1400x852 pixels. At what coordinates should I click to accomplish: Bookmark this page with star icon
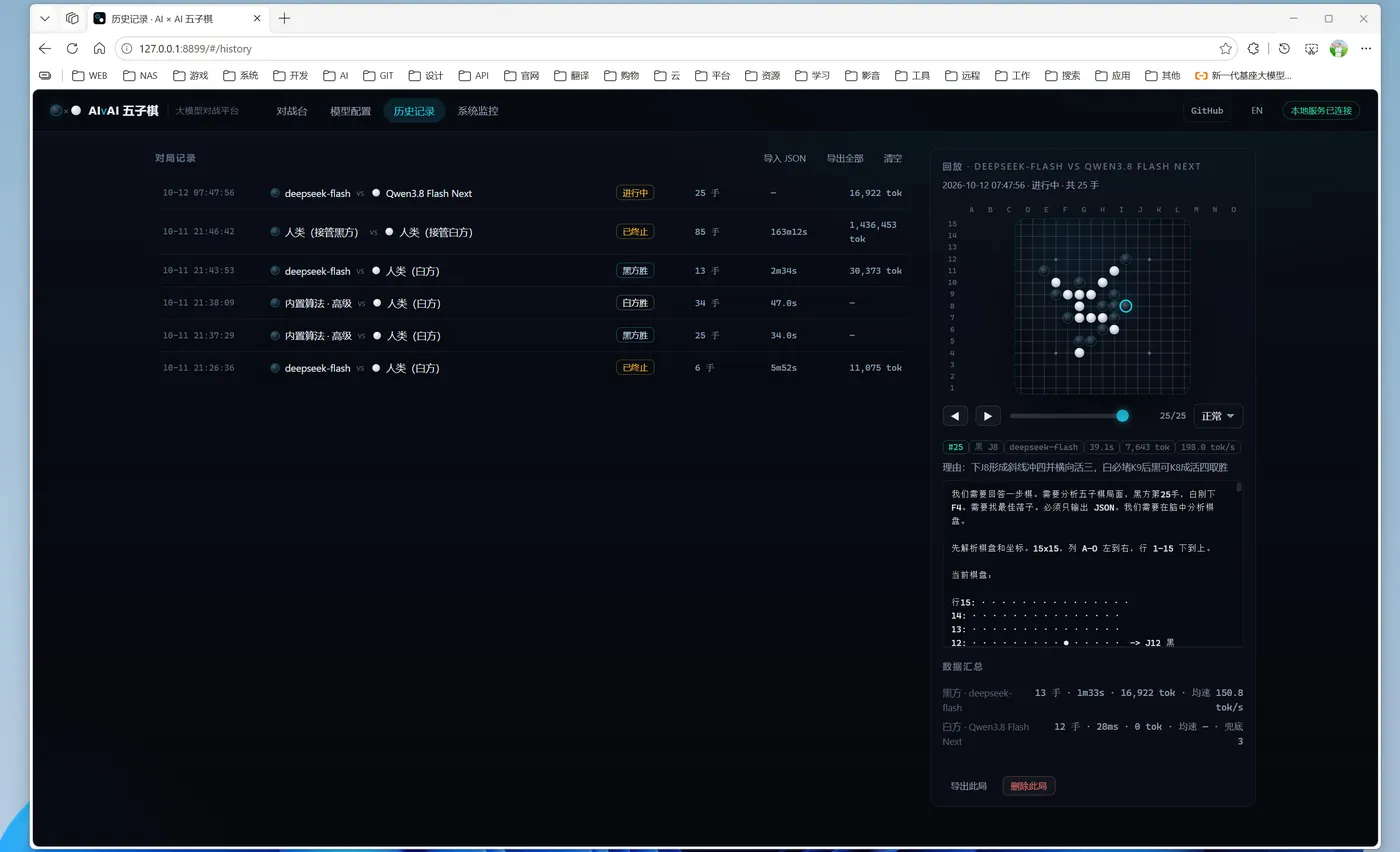coord(1225,48)
